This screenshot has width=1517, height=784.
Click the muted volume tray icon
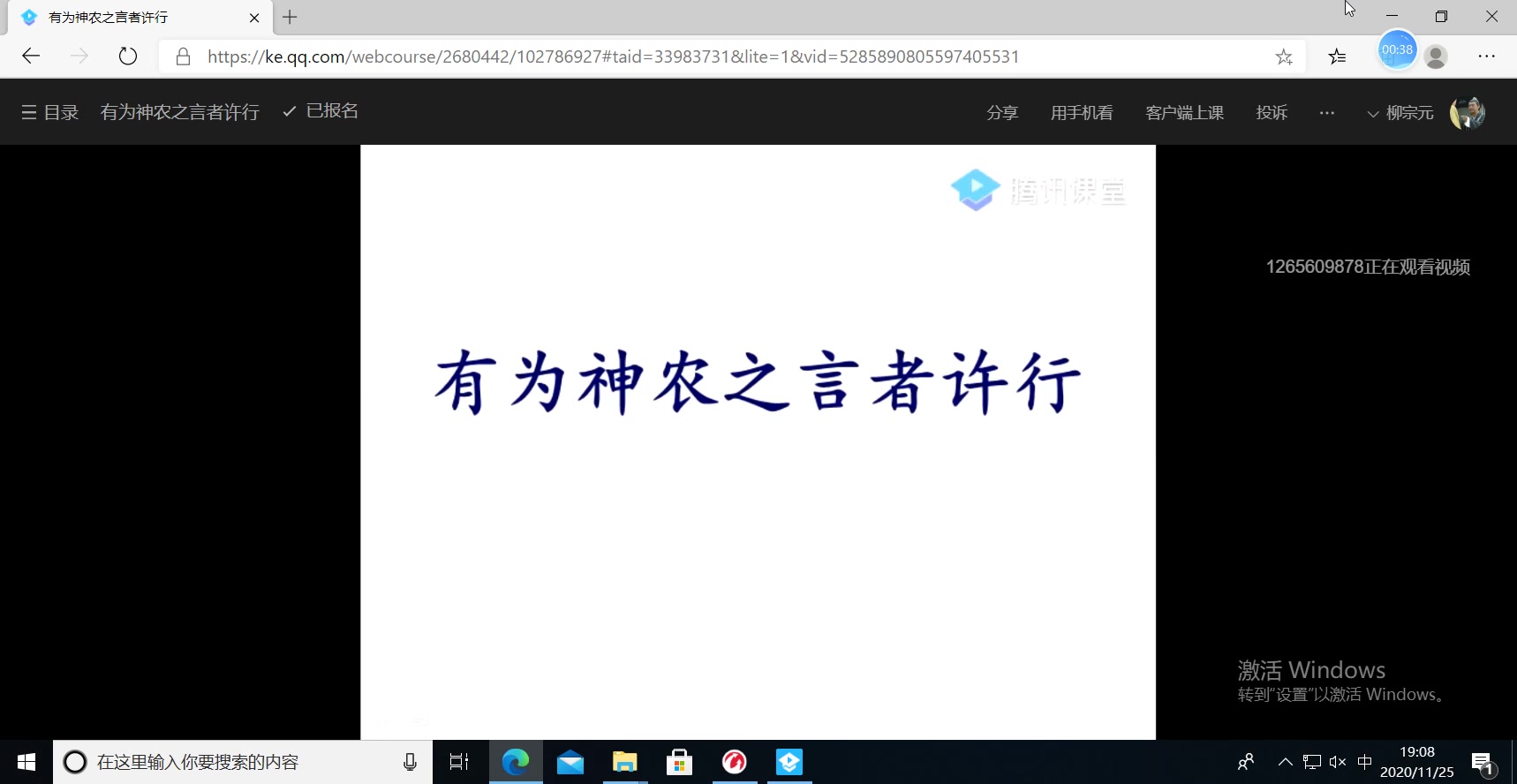1338,762
